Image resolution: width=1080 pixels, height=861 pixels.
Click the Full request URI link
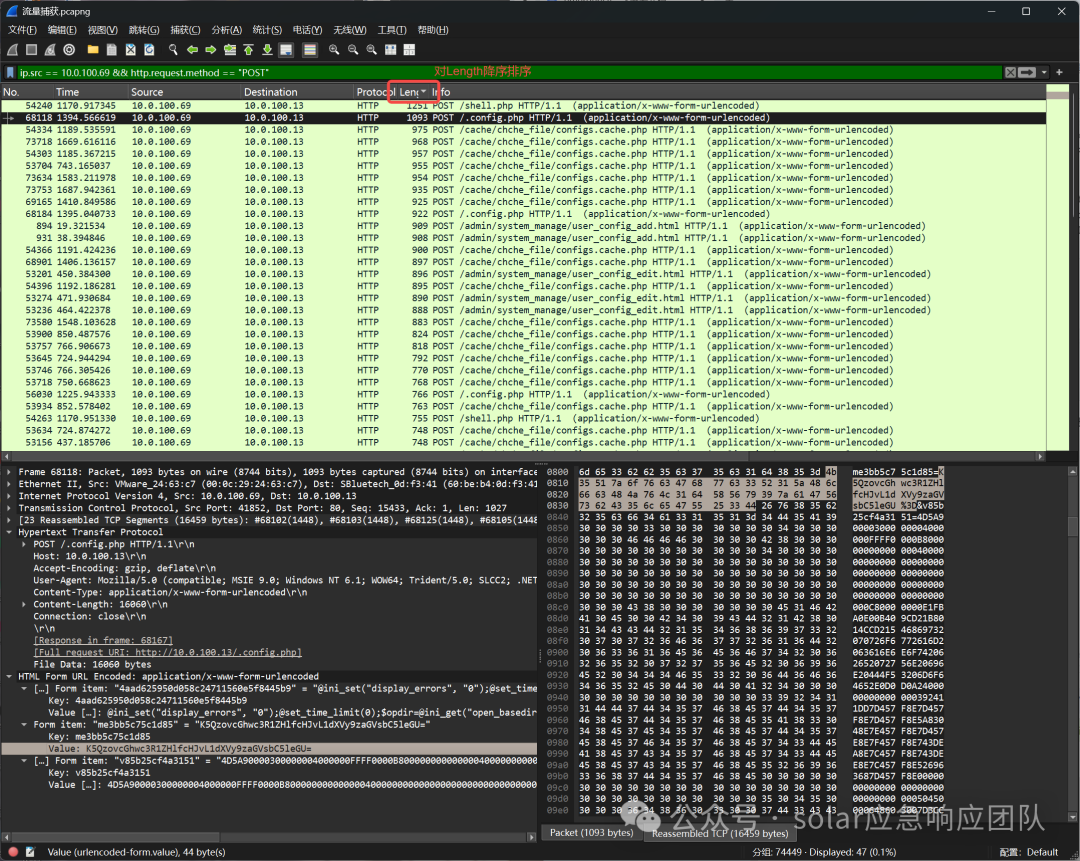click(167, 652)
